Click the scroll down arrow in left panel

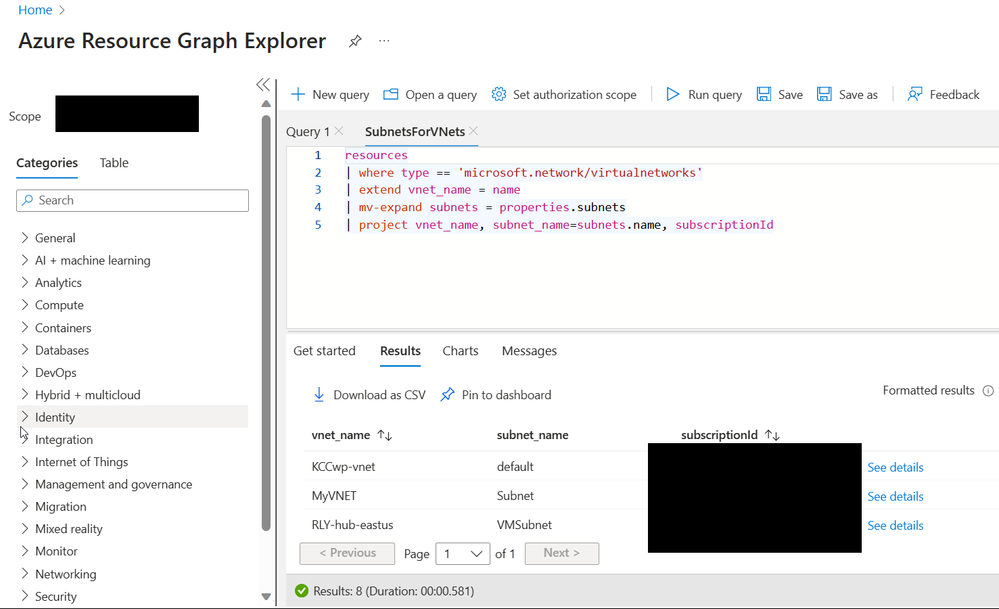pyautogui.click(x=266, y=597)
